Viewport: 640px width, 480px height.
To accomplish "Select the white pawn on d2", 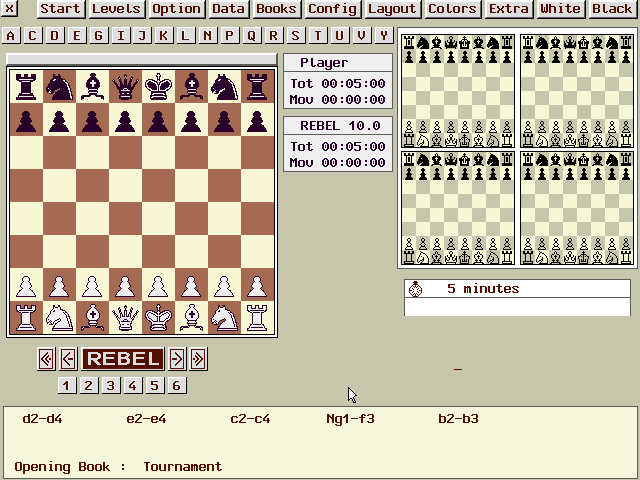I will point(125,284).
